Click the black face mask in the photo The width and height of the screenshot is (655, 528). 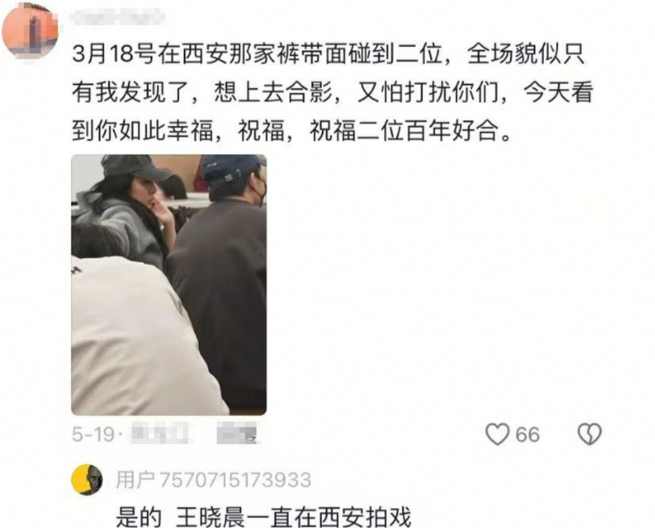(261, 190)
